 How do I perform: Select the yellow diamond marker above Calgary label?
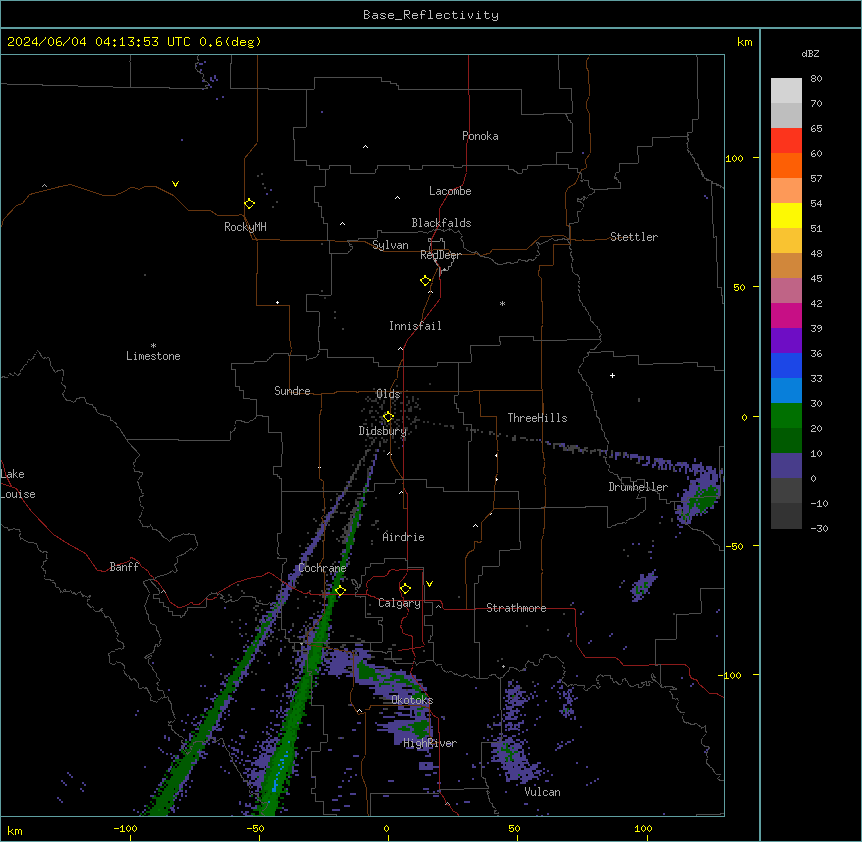coord(405,589)
